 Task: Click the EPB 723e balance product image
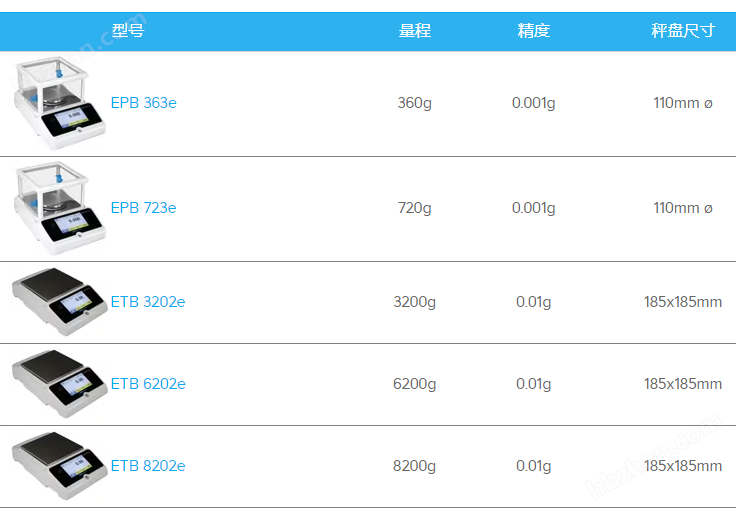[x=60, y=208]
